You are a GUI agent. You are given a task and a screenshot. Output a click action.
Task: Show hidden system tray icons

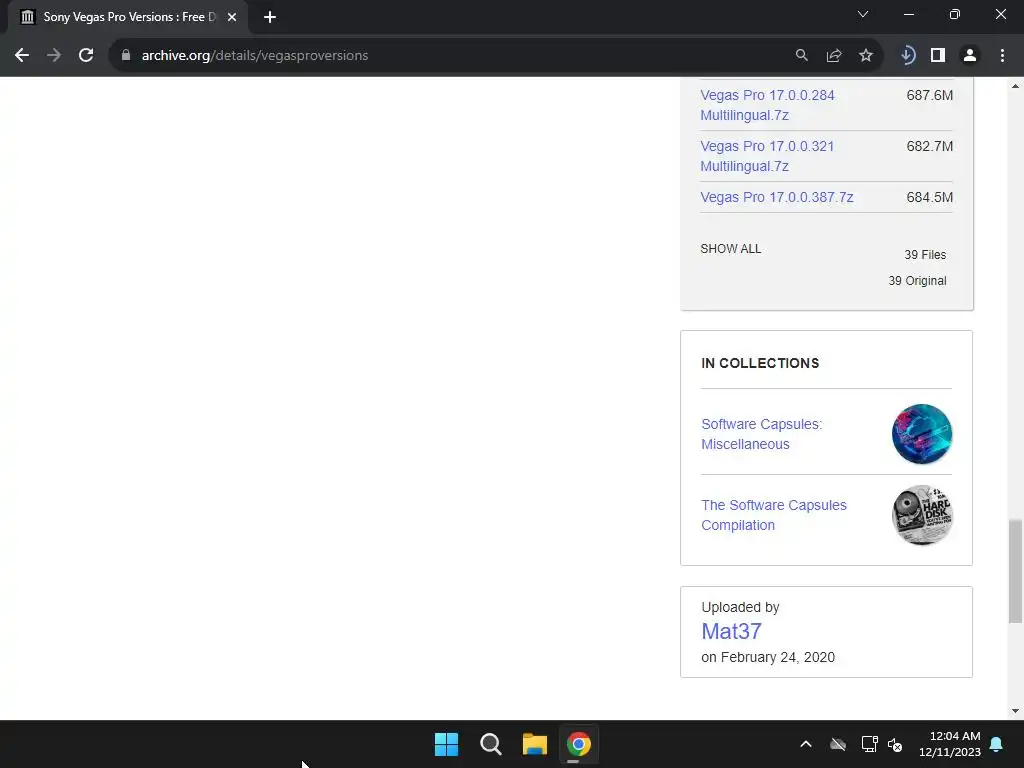coord(806,744)
